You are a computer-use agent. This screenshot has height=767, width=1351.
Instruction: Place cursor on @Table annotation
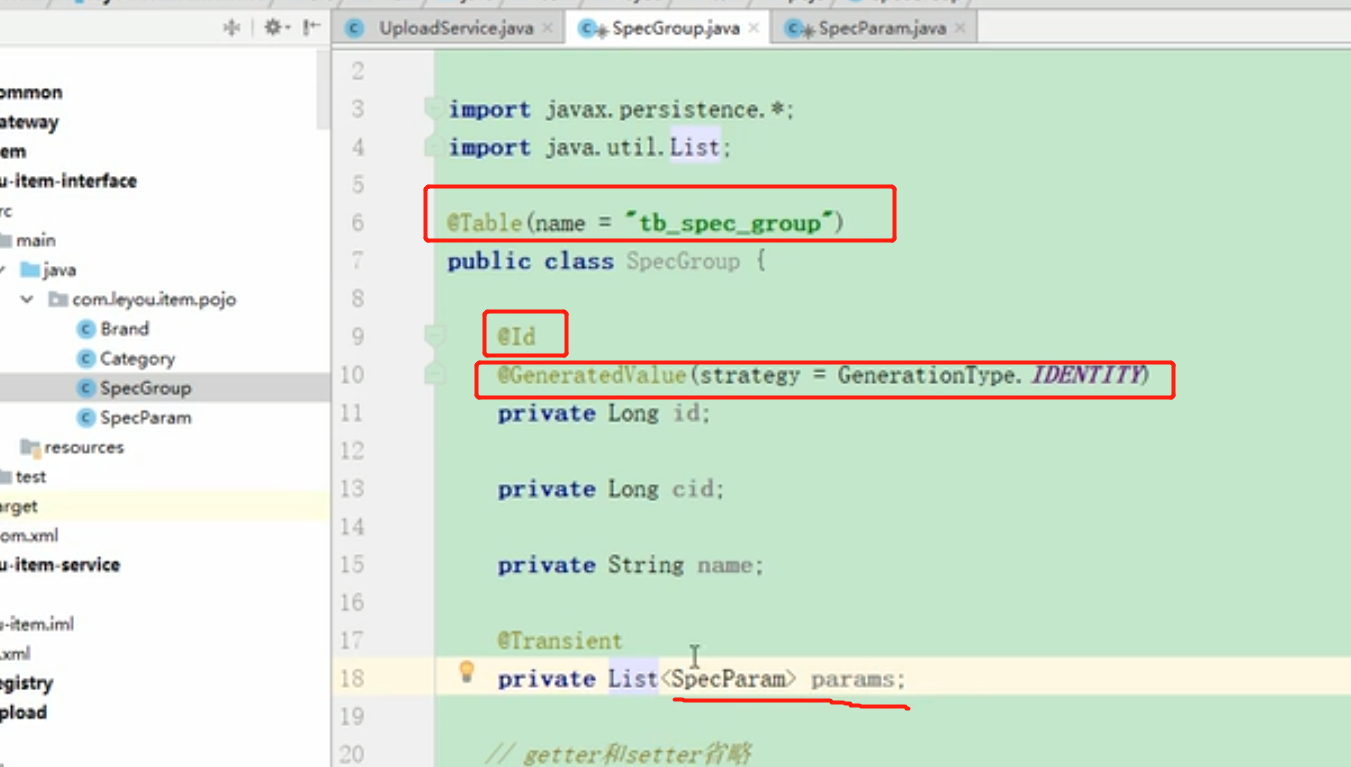point(484,223)
